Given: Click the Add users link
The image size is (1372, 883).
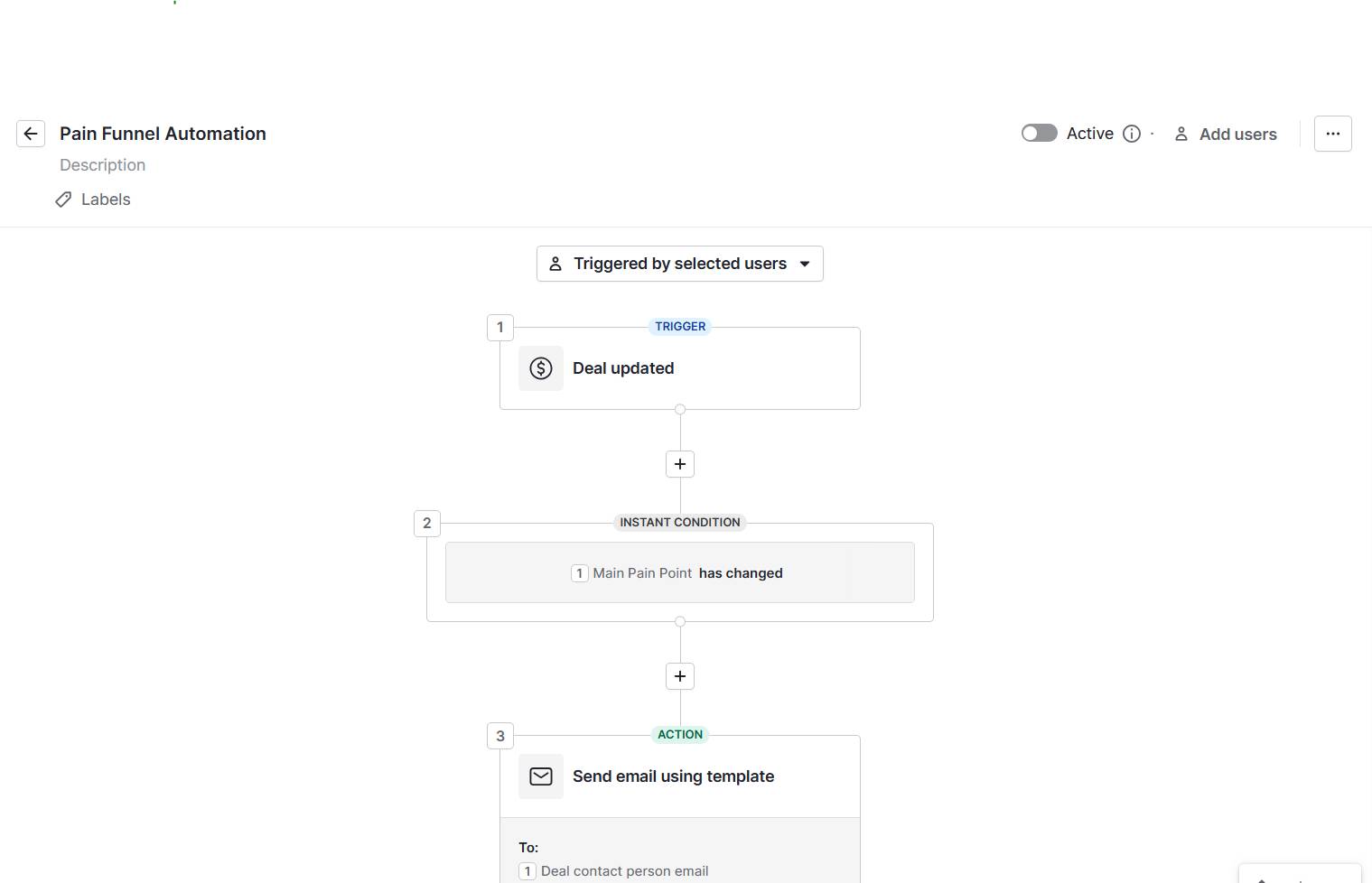Looking at the screenshot, I should 1237,134.
